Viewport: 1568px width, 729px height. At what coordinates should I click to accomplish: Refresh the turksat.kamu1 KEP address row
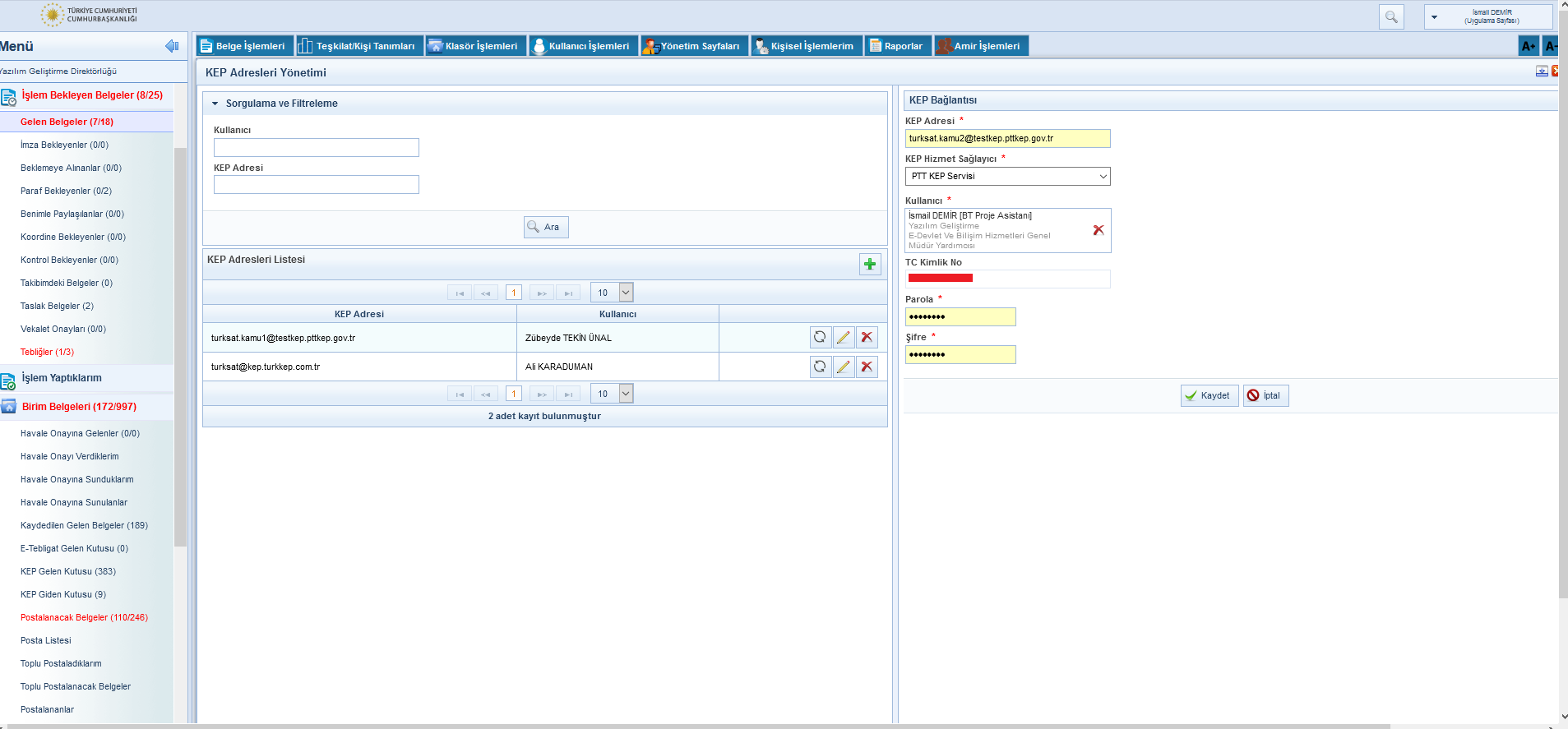(x=820, y=337)
